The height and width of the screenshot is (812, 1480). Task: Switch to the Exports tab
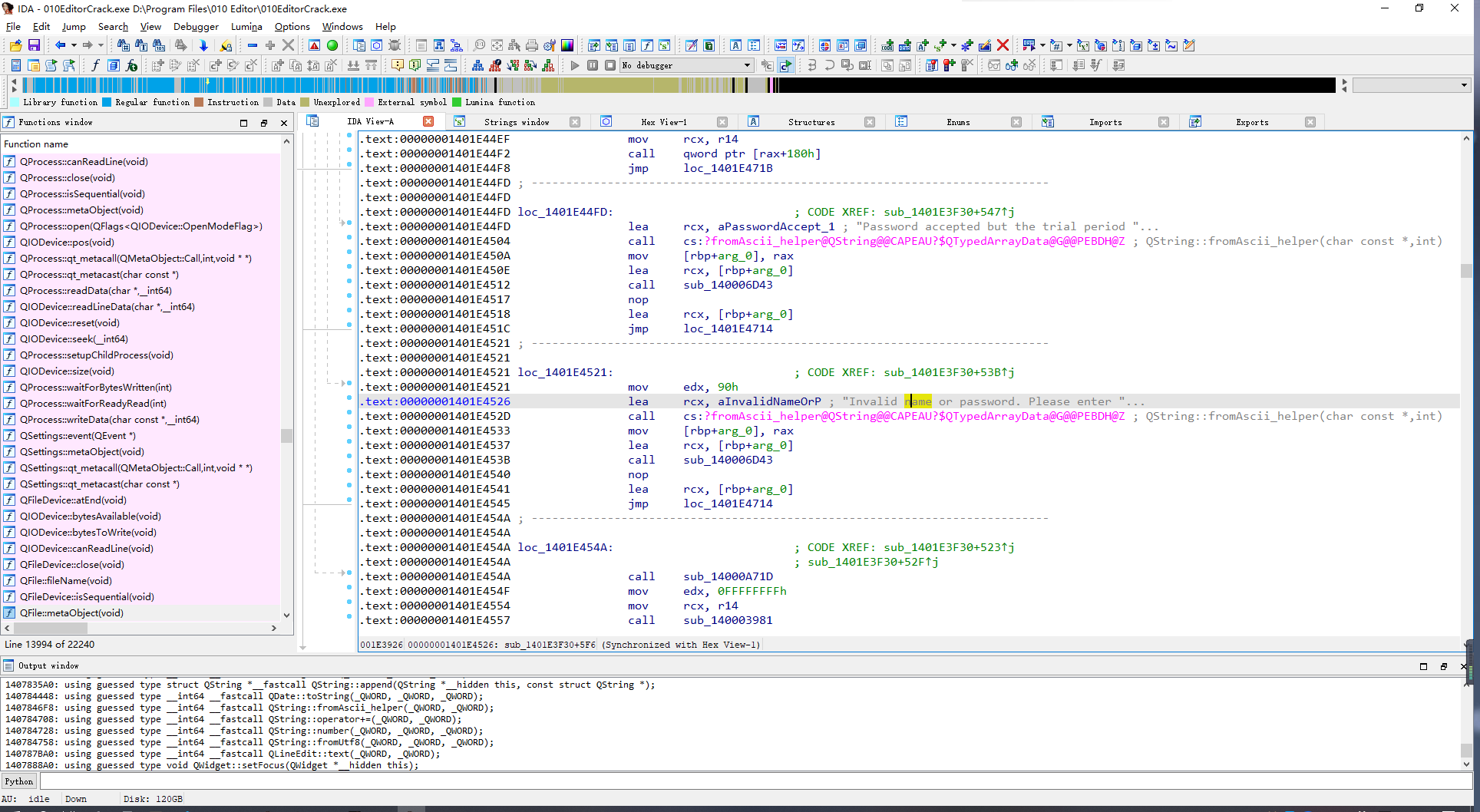pos(1252,122)
